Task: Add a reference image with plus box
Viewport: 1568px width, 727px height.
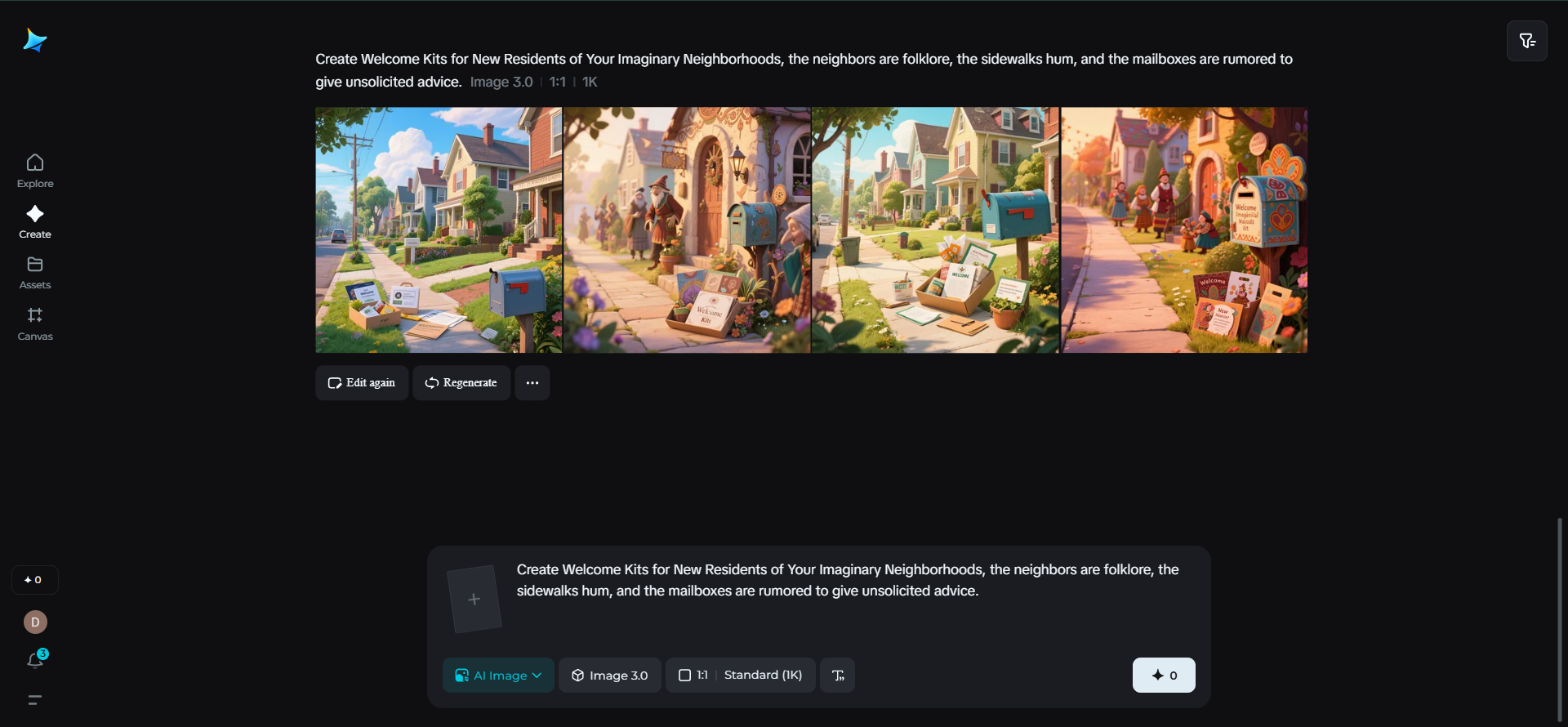Action: [x=474, y=600]
